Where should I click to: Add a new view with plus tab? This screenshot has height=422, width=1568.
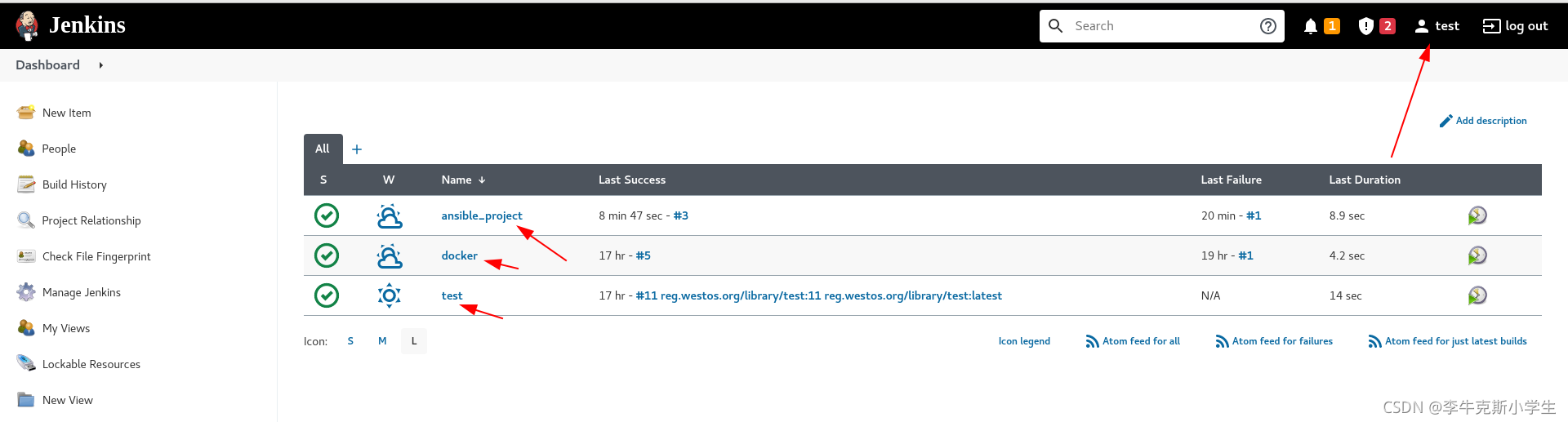tap(357, 149)
